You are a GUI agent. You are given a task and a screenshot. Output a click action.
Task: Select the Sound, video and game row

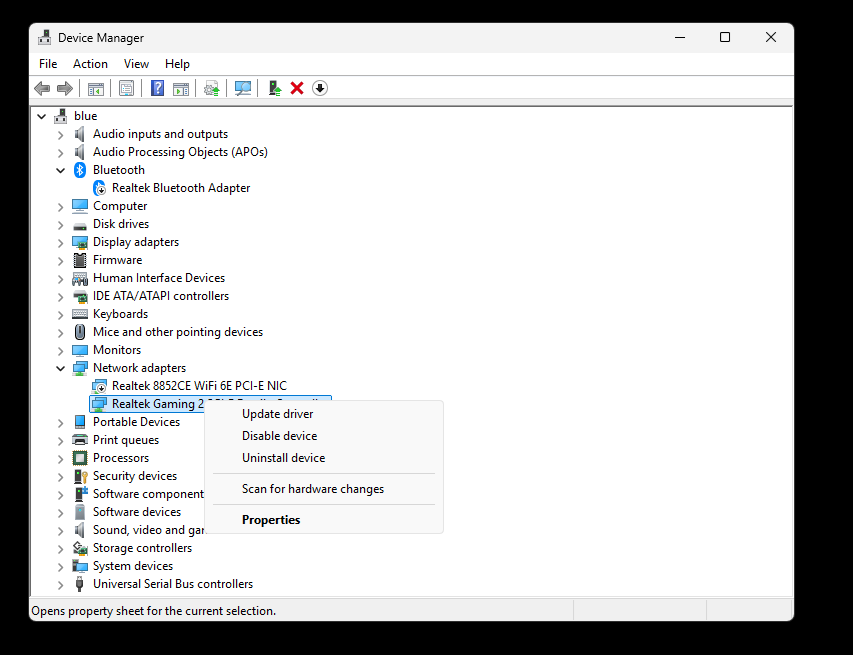[x=150, y=530]
